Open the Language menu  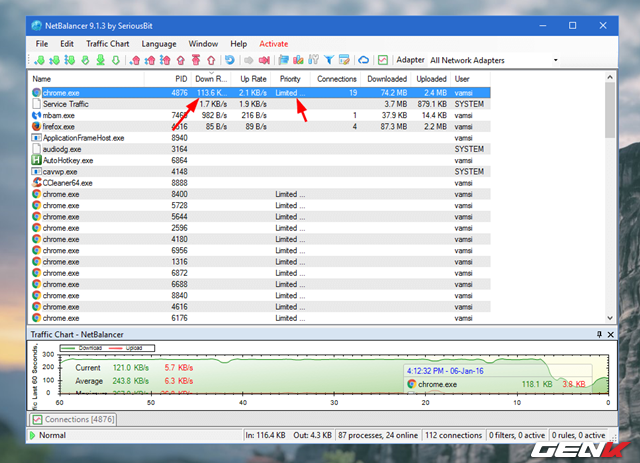coord(159,44)
